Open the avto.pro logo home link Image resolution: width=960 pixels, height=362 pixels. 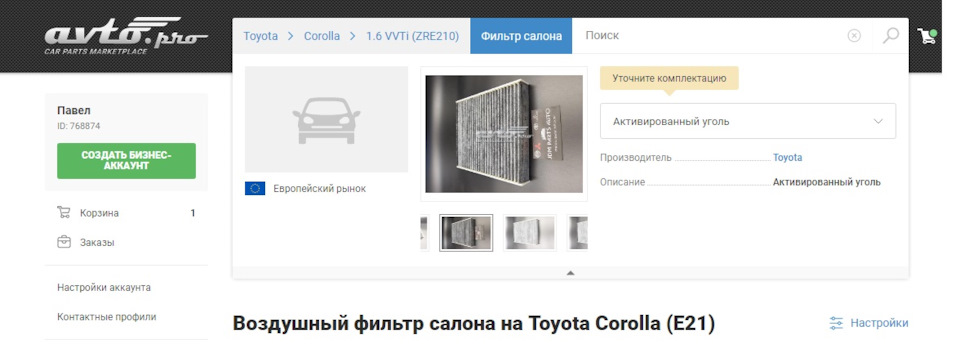coord(126,36)
